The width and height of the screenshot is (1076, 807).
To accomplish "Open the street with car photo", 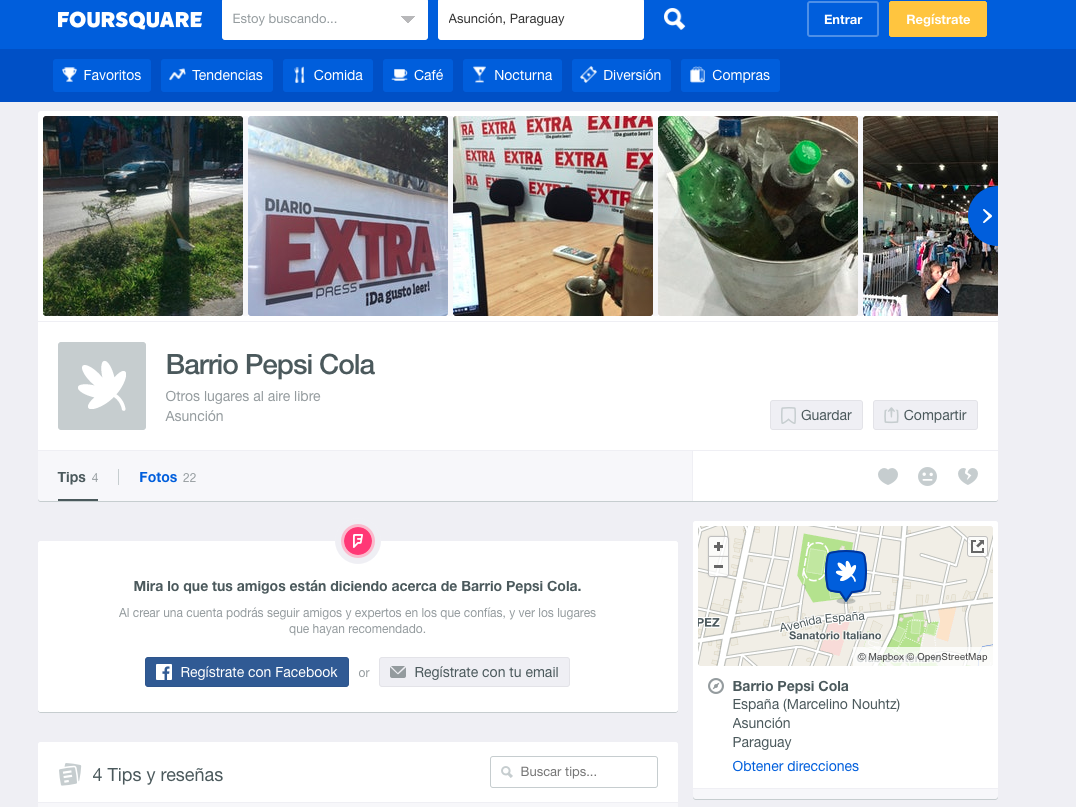I will (x=143, y=216).
